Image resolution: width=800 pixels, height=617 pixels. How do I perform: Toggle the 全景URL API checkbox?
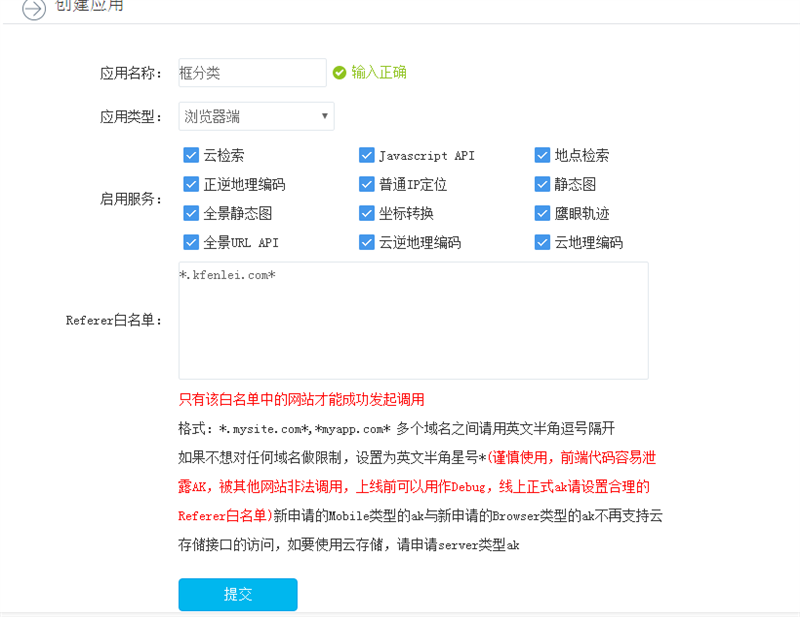pyautogui.click(x=191, y=242)
